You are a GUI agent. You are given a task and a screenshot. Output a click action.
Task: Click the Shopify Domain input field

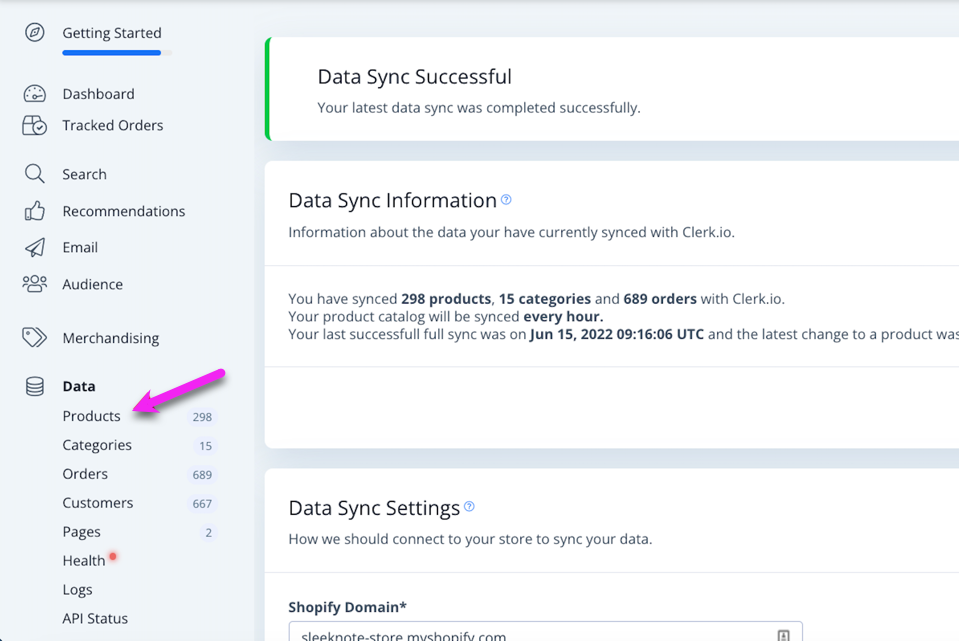pos(546,631)
